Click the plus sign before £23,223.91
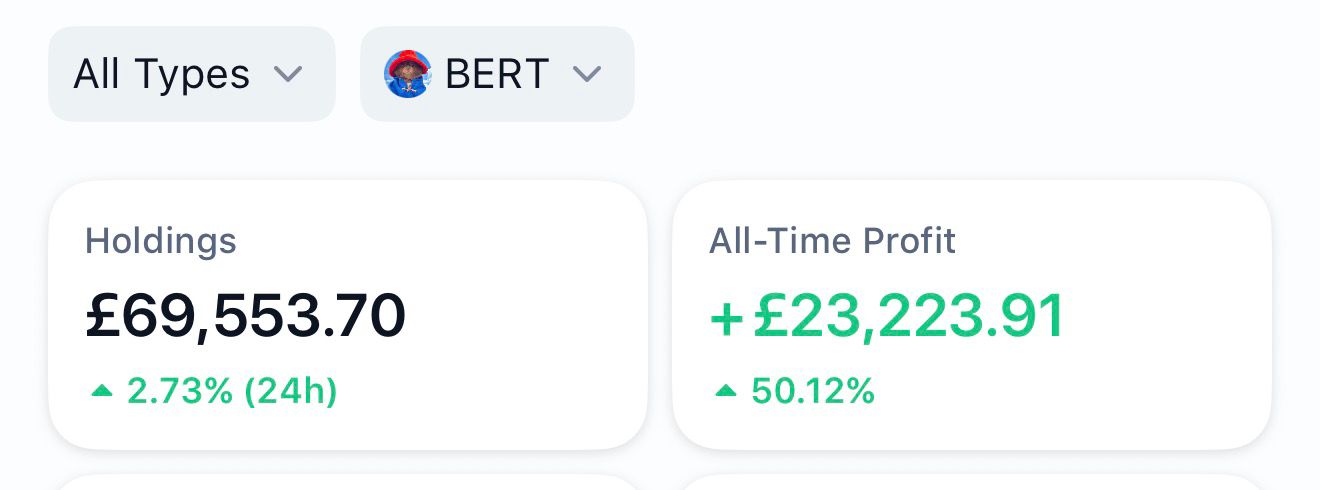 (x=726, y=317)
